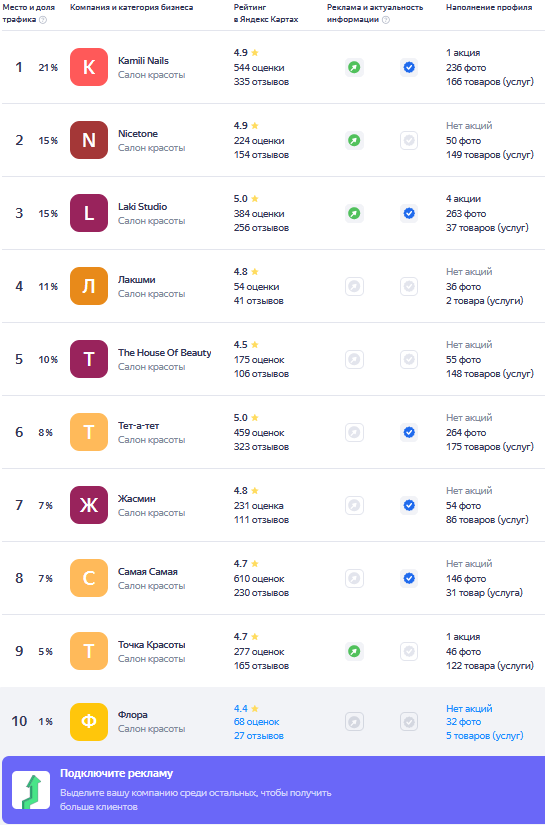Click the blue verified badge for Laki Studio
Screen dimensions: 545x825
tap(409, 214)
